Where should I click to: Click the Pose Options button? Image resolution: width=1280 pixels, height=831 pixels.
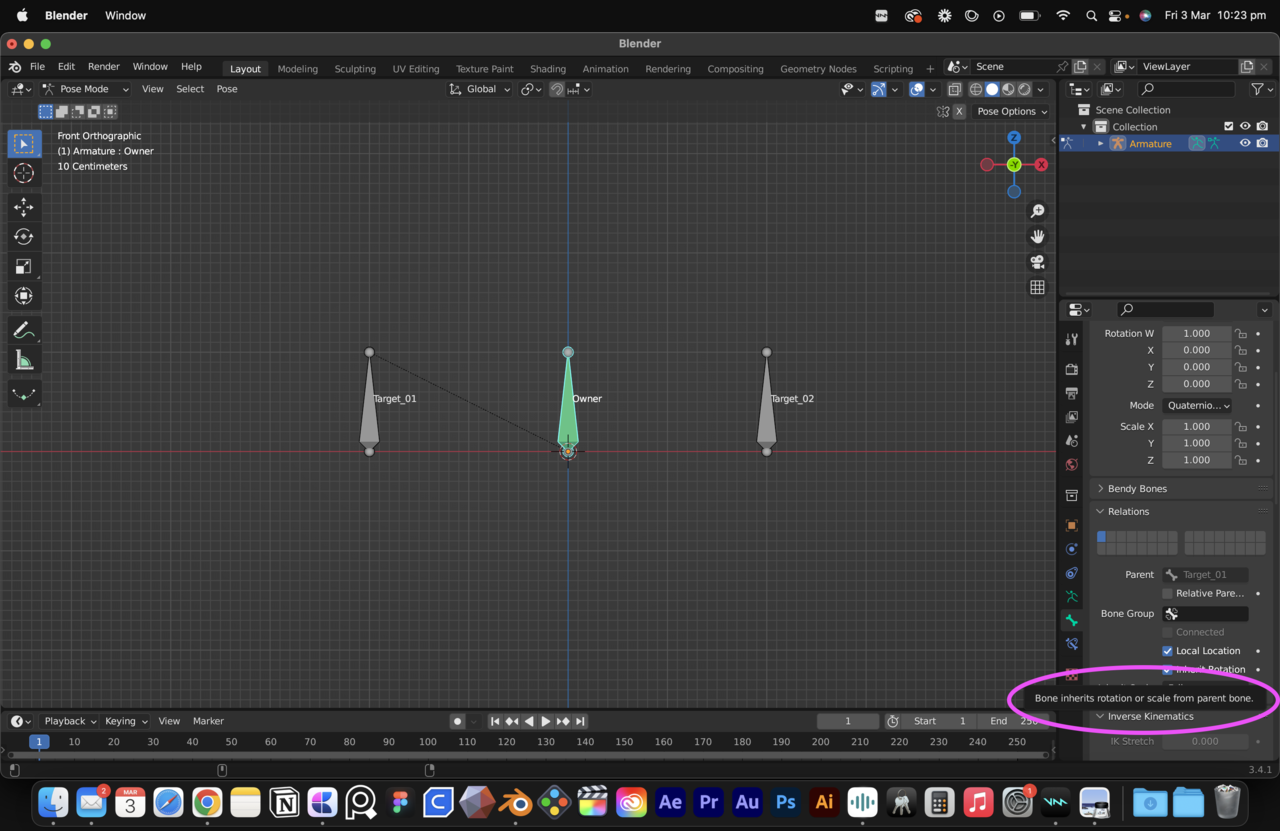[x=1012, y=112]
